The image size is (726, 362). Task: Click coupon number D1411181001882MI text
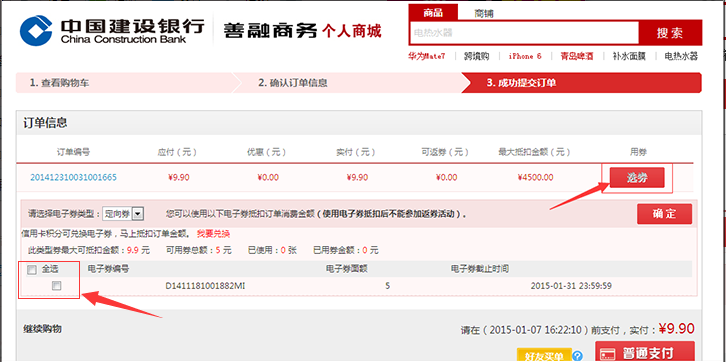click(x=205, y=286)
